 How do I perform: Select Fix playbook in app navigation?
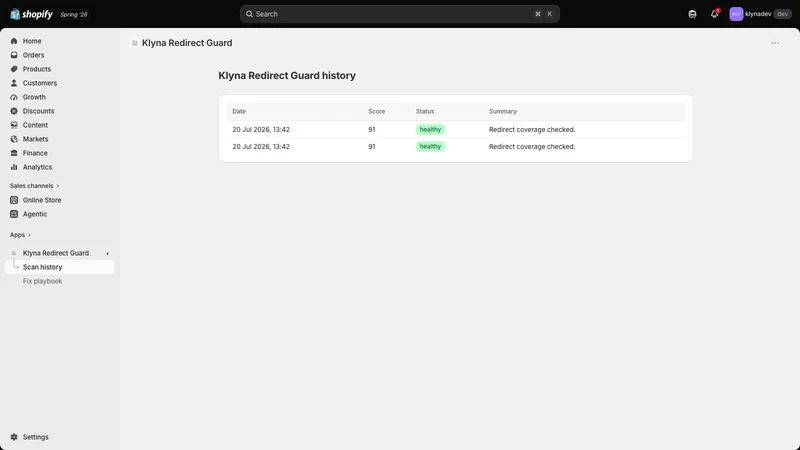point(42,281)
